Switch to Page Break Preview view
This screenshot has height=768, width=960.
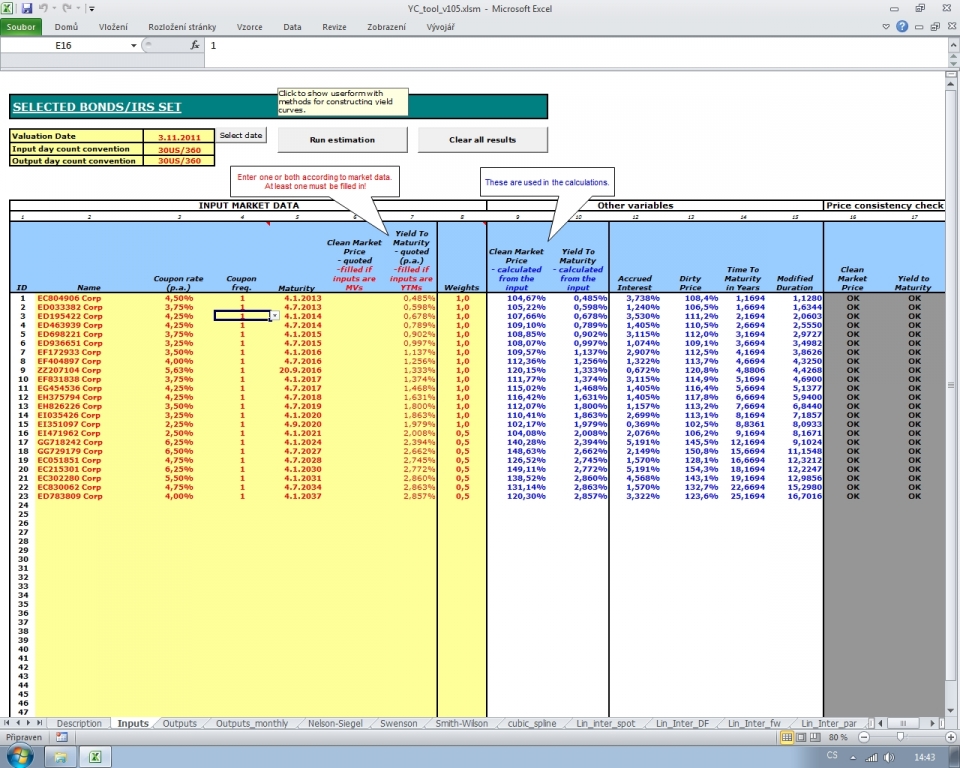(815, 737)
